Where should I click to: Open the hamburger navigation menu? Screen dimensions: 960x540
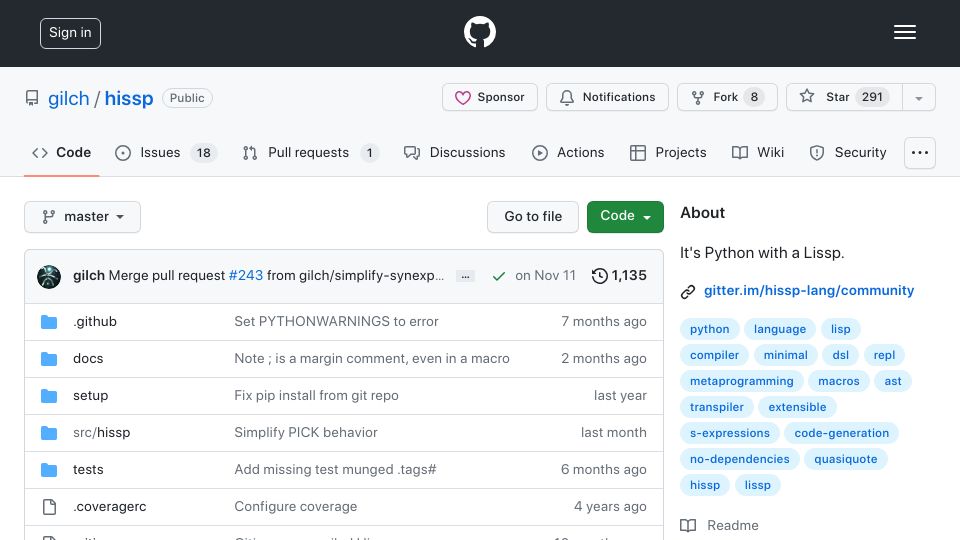904,32
